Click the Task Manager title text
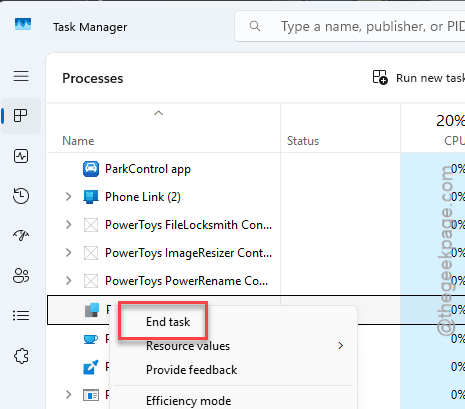This screenshot has width=465, height=409. (90, 27)
